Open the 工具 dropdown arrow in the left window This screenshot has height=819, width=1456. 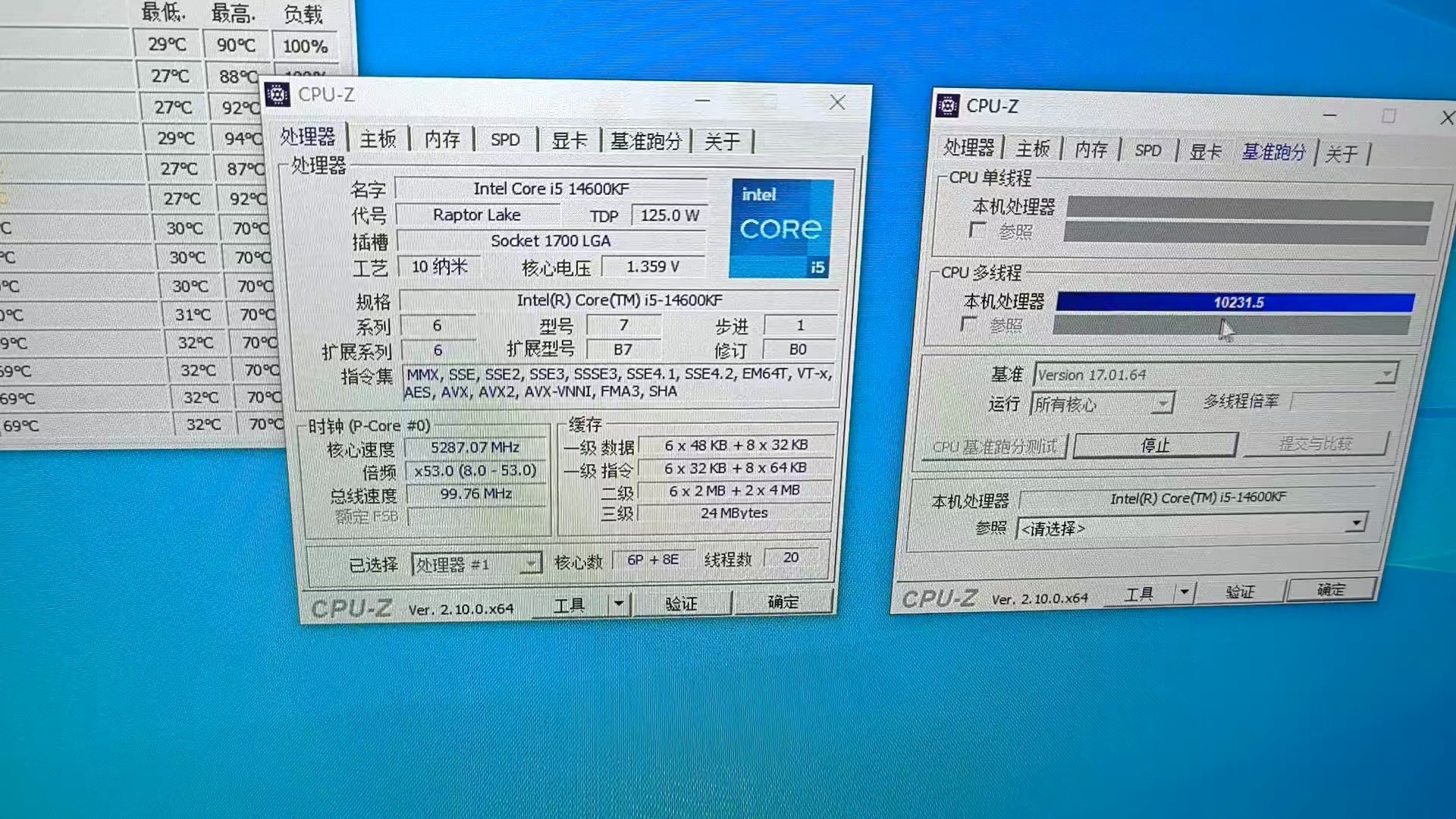(618, 603)
